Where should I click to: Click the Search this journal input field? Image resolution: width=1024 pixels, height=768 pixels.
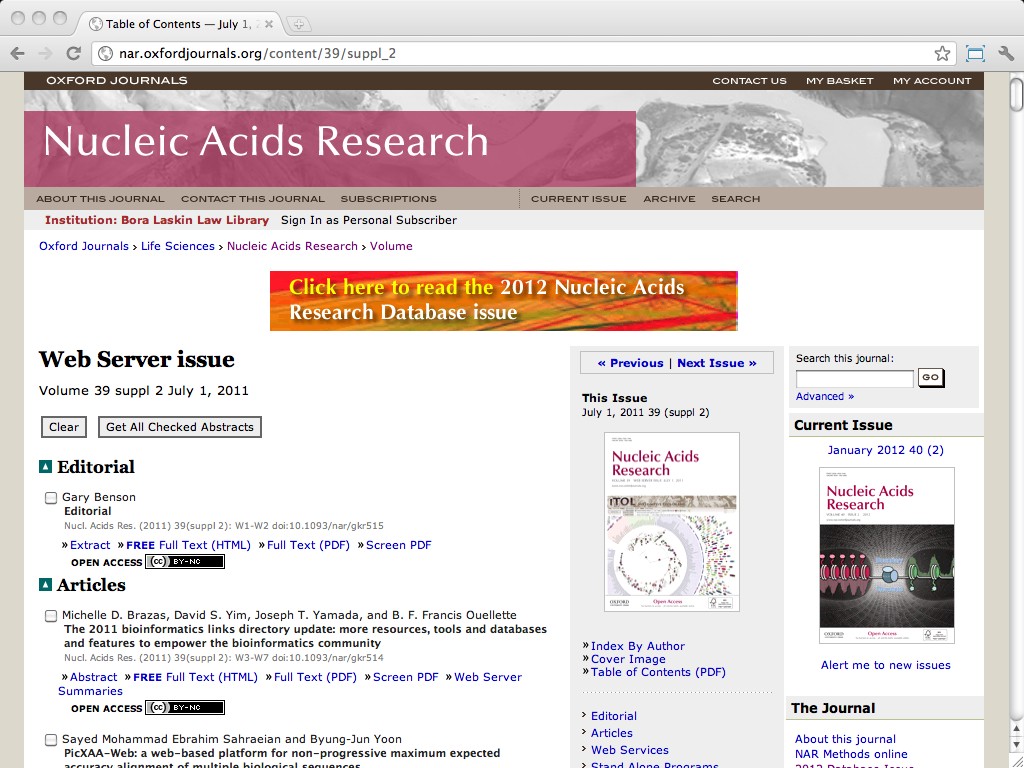point(854,378)
